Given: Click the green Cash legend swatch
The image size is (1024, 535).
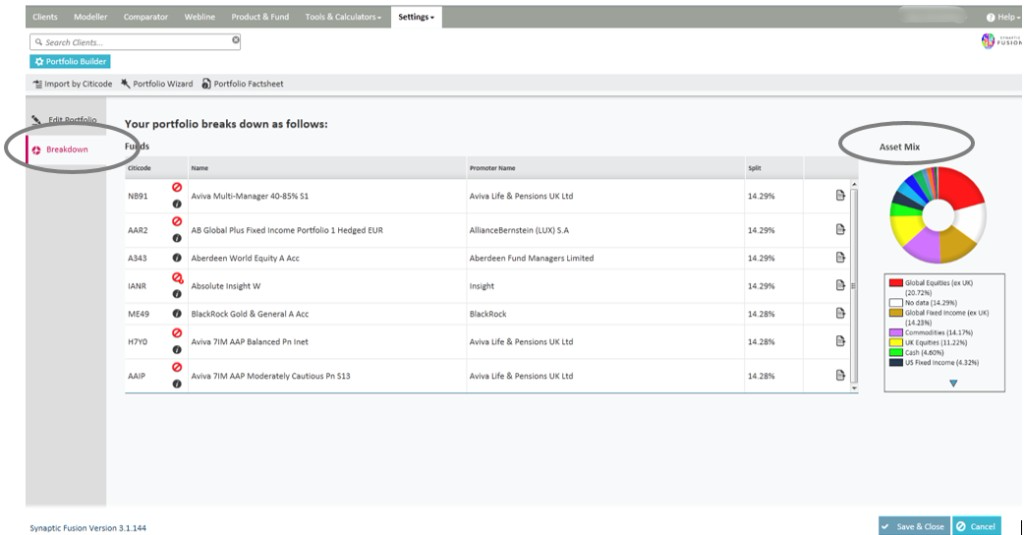Looking at the screenshot, I should click(895, 352).
